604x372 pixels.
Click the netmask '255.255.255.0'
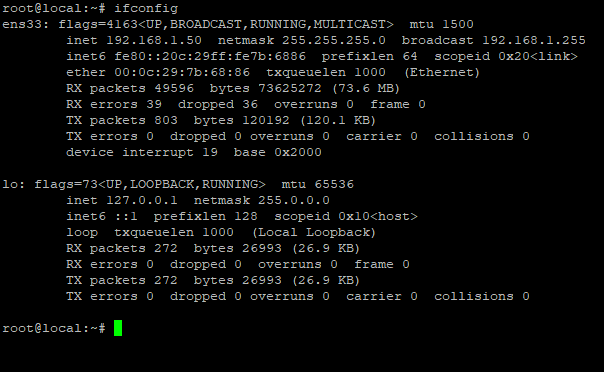click(334, 40)
